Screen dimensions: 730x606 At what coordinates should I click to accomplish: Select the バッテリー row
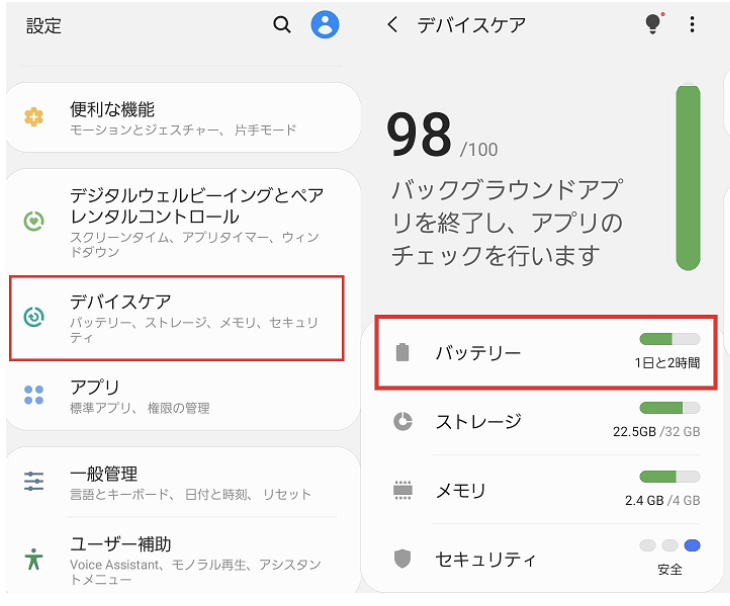546,352
